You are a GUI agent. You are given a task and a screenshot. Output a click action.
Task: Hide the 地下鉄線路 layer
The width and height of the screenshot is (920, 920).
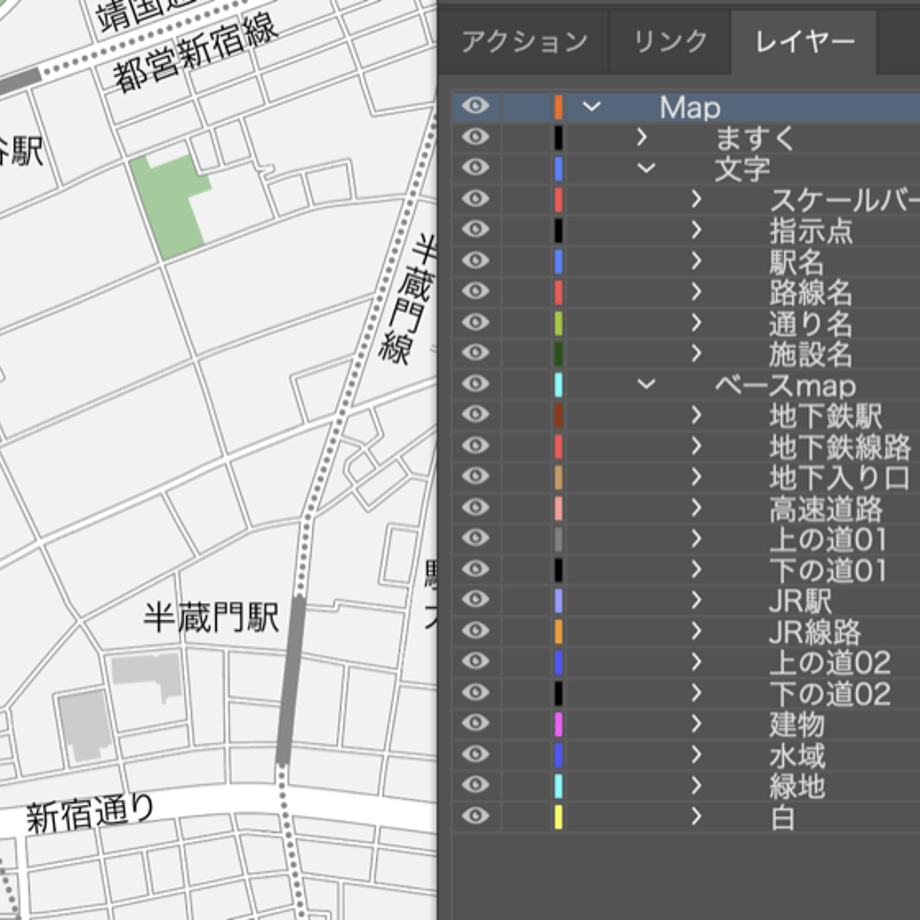point(475,445)
